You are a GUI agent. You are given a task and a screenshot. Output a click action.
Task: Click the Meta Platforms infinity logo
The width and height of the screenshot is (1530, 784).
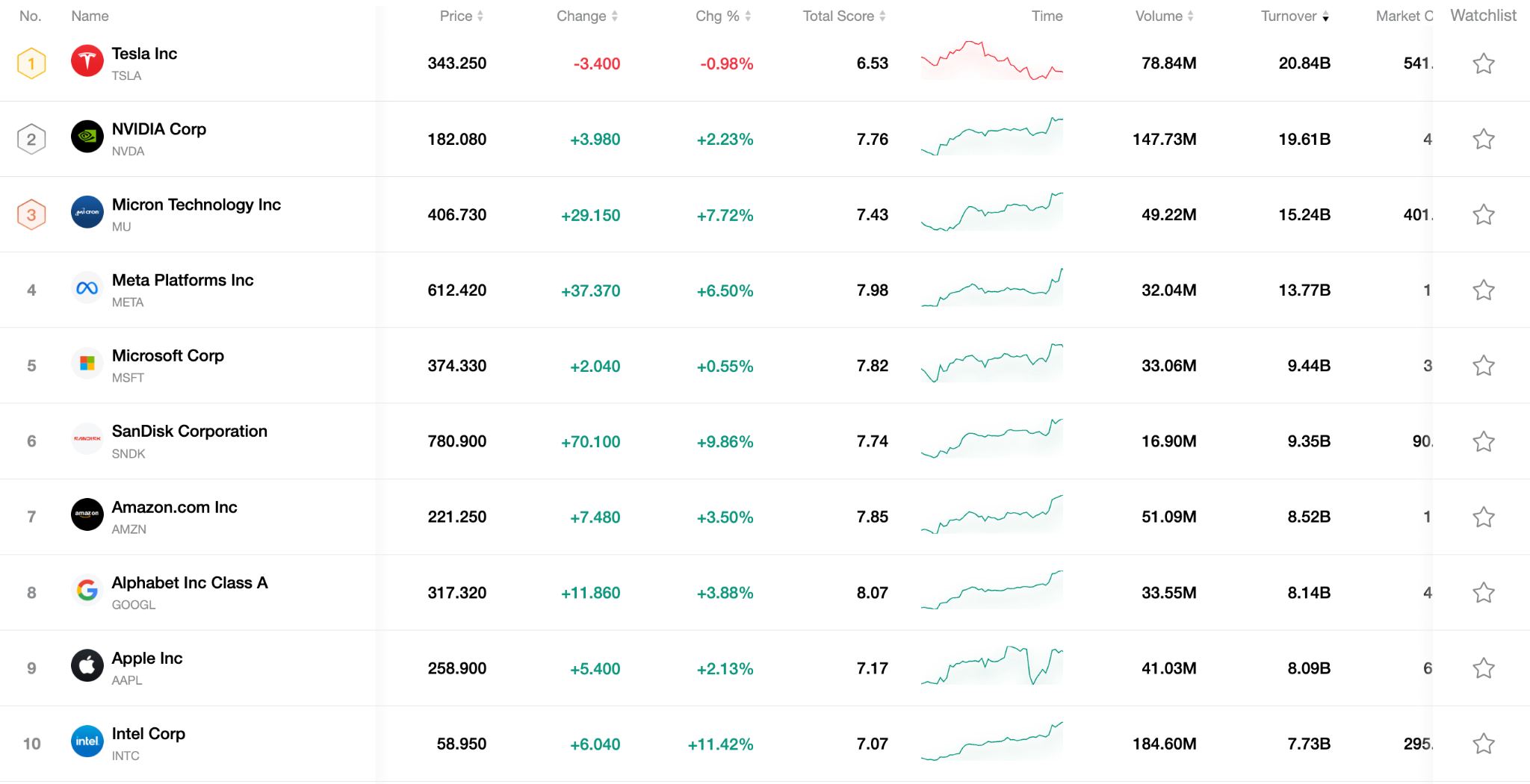87,289
